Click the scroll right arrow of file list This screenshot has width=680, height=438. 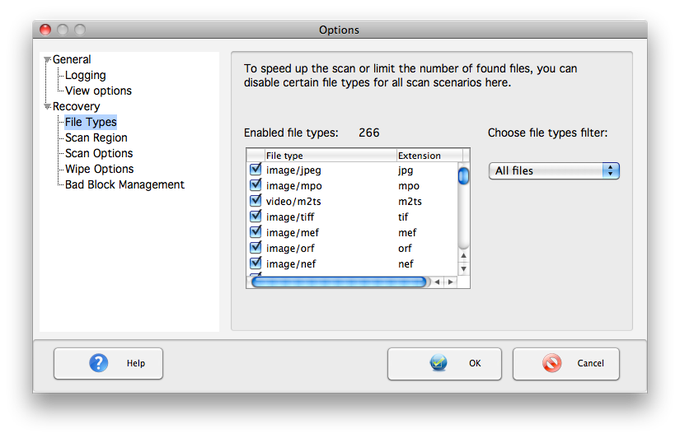pos(450,282)
